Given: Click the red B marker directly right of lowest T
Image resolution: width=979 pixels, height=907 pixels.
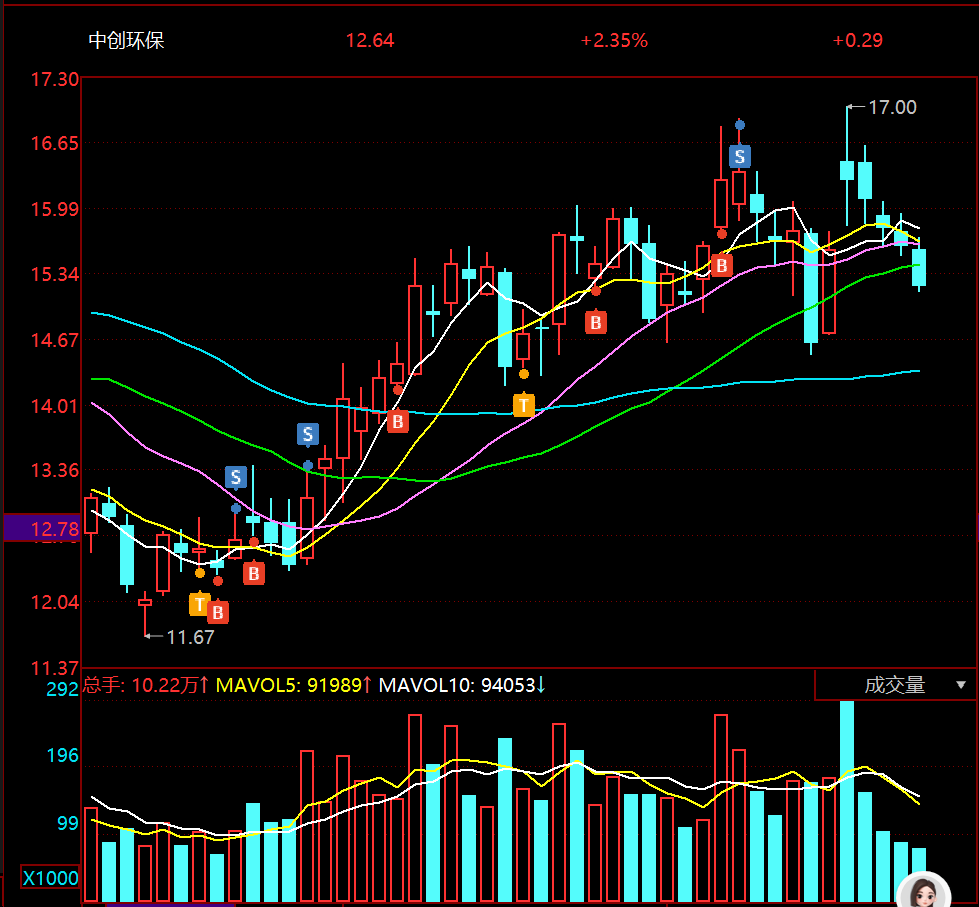Looking at the screenshot, I should [x=218, y=612].
